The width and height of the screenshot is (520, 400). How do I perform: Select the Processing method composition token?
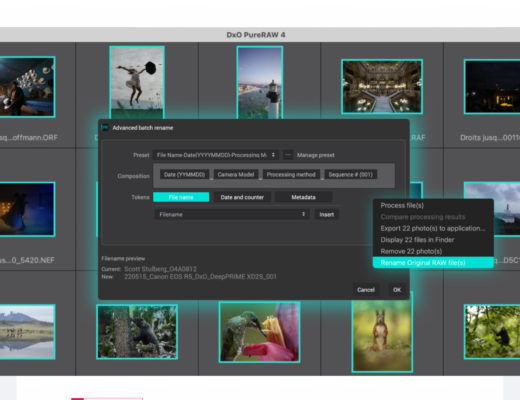291,174
